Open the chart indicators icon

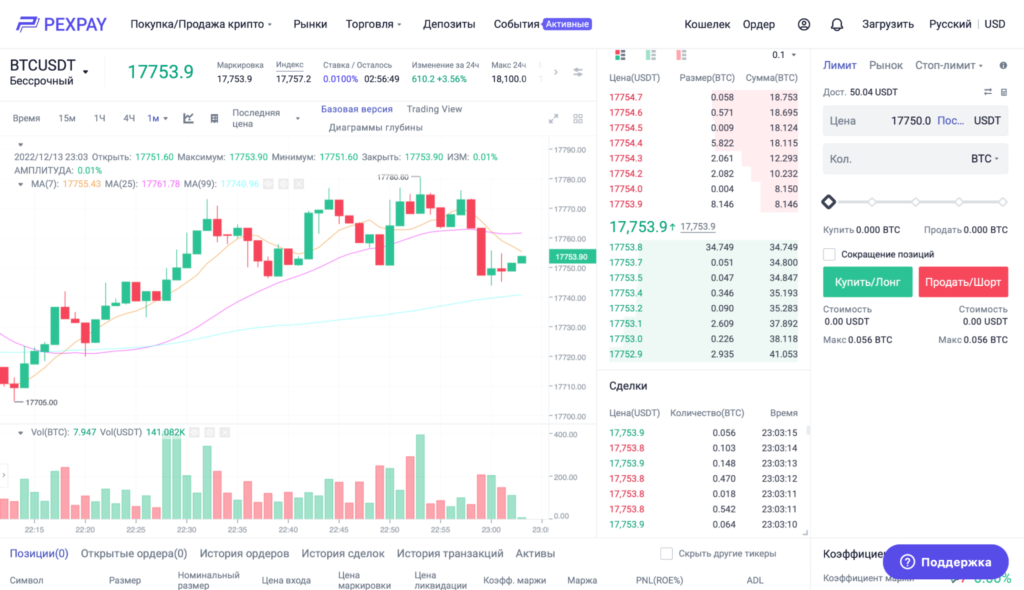point(188,118)
